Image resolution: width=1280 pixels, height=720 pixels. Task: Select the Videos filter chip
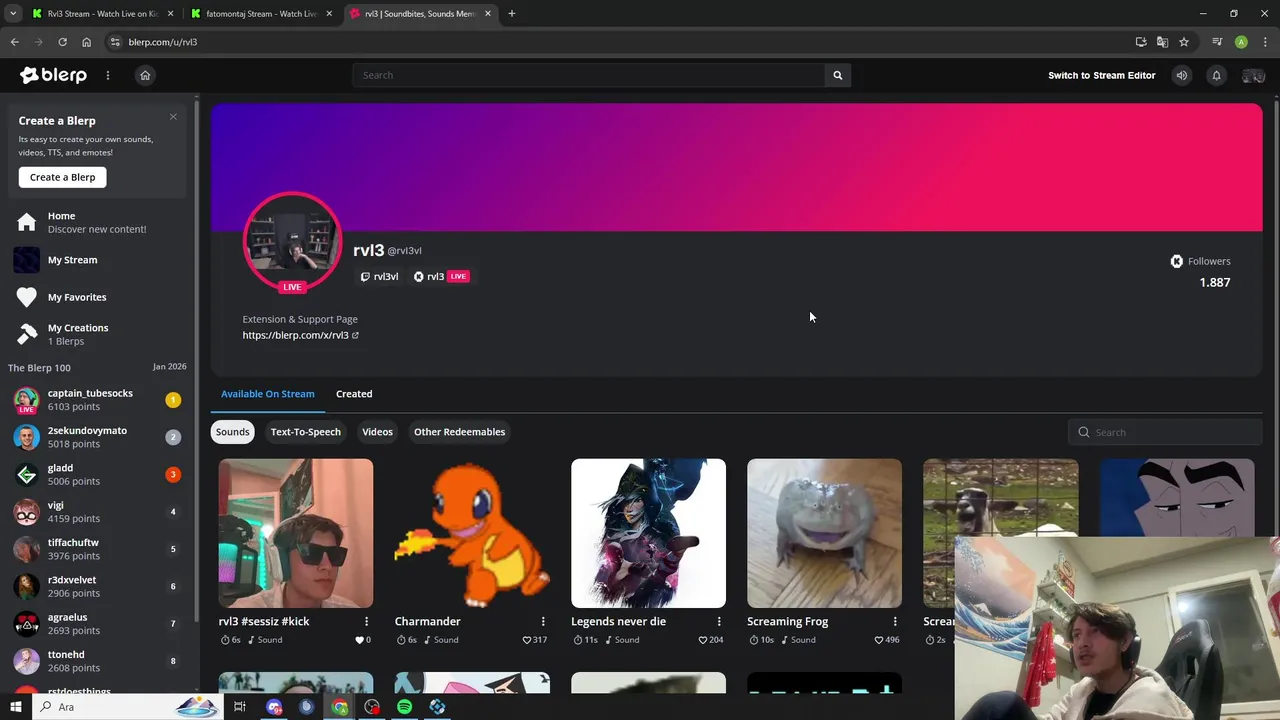(x=377, y=432)
